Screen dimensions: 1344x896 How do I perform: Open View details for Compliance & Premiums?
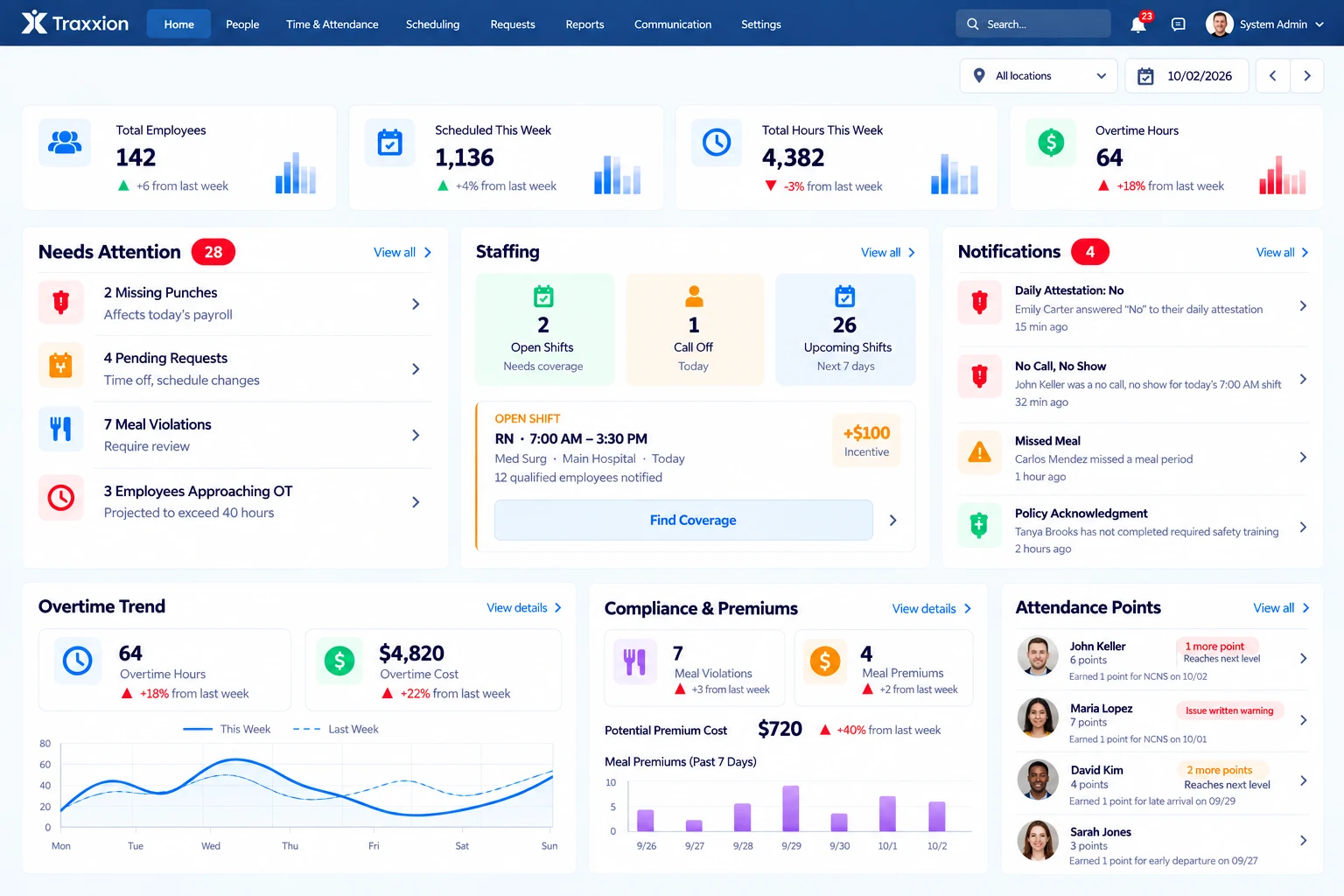pos(932,608)
